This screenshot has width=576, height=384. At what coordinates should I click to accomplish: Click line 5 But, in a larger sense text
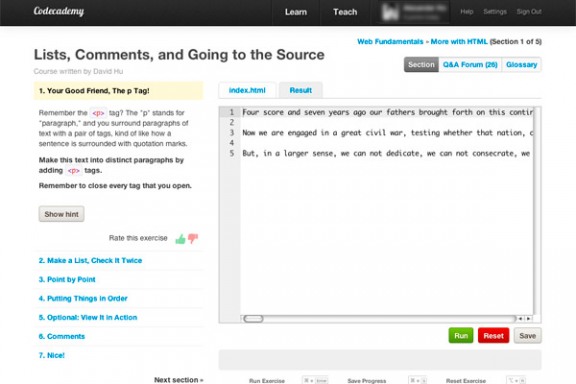pyautogui.click(x=386, y=153)
